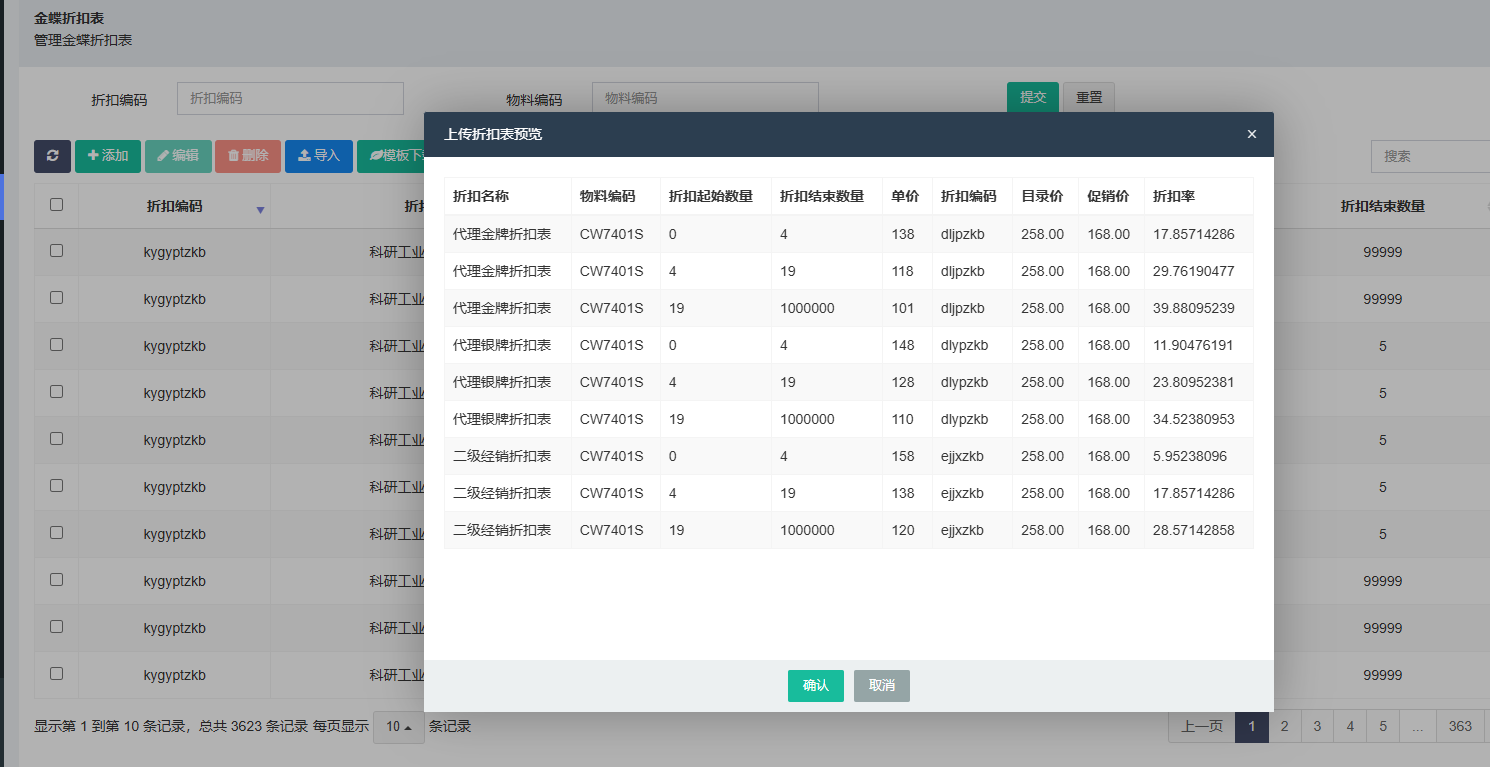This screenshot has height=767, width=1490.
Task: Click the 编辑 (edit) button
Action: (178, 156)
